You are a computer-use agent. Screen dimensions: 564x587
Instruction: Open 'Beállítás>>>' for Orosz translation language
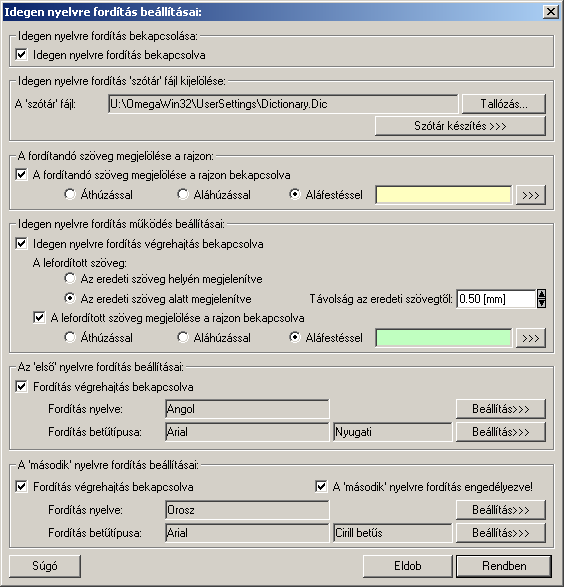point(500,510)
